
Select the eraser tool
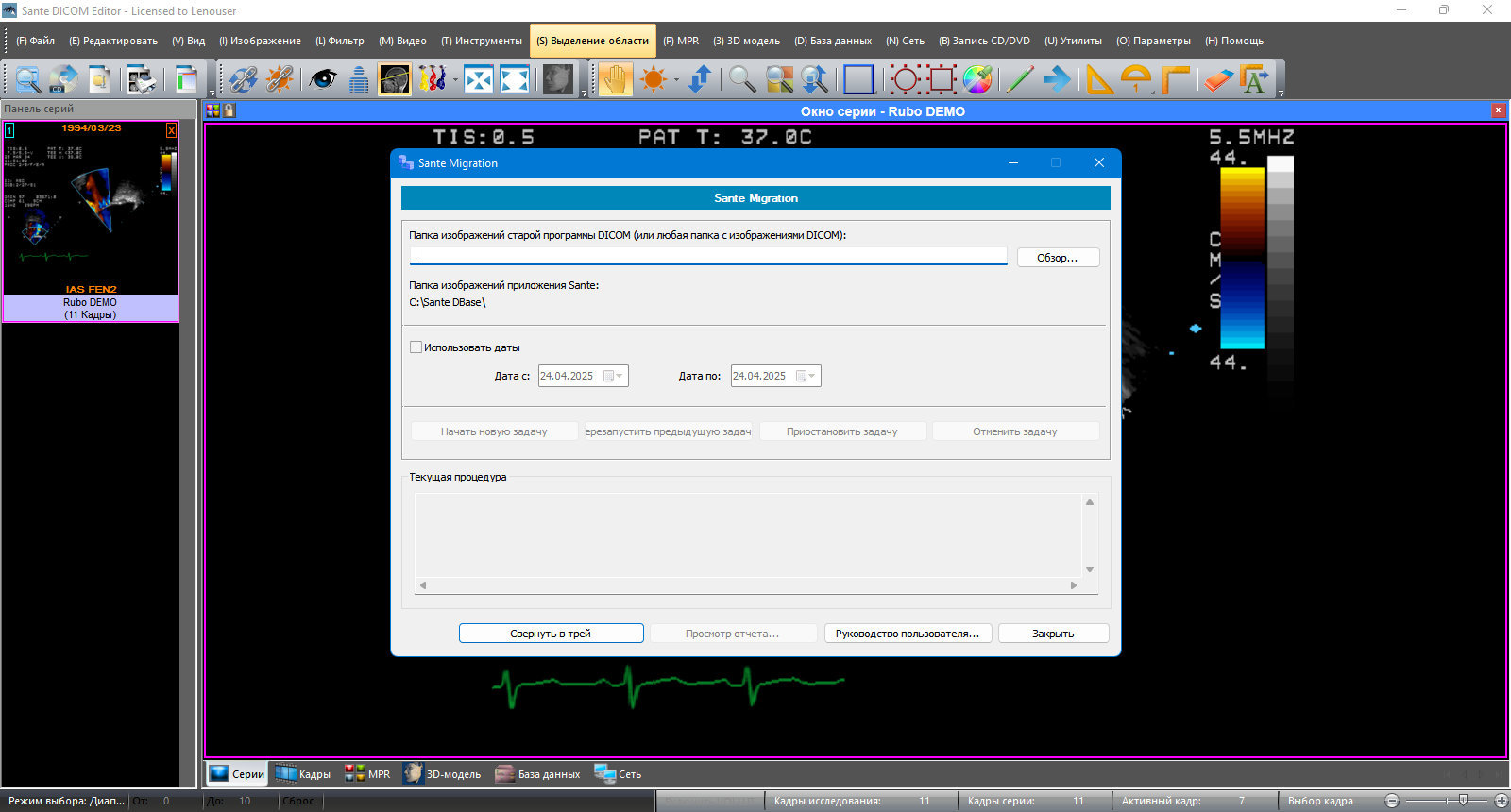(x=1218, y=79)
